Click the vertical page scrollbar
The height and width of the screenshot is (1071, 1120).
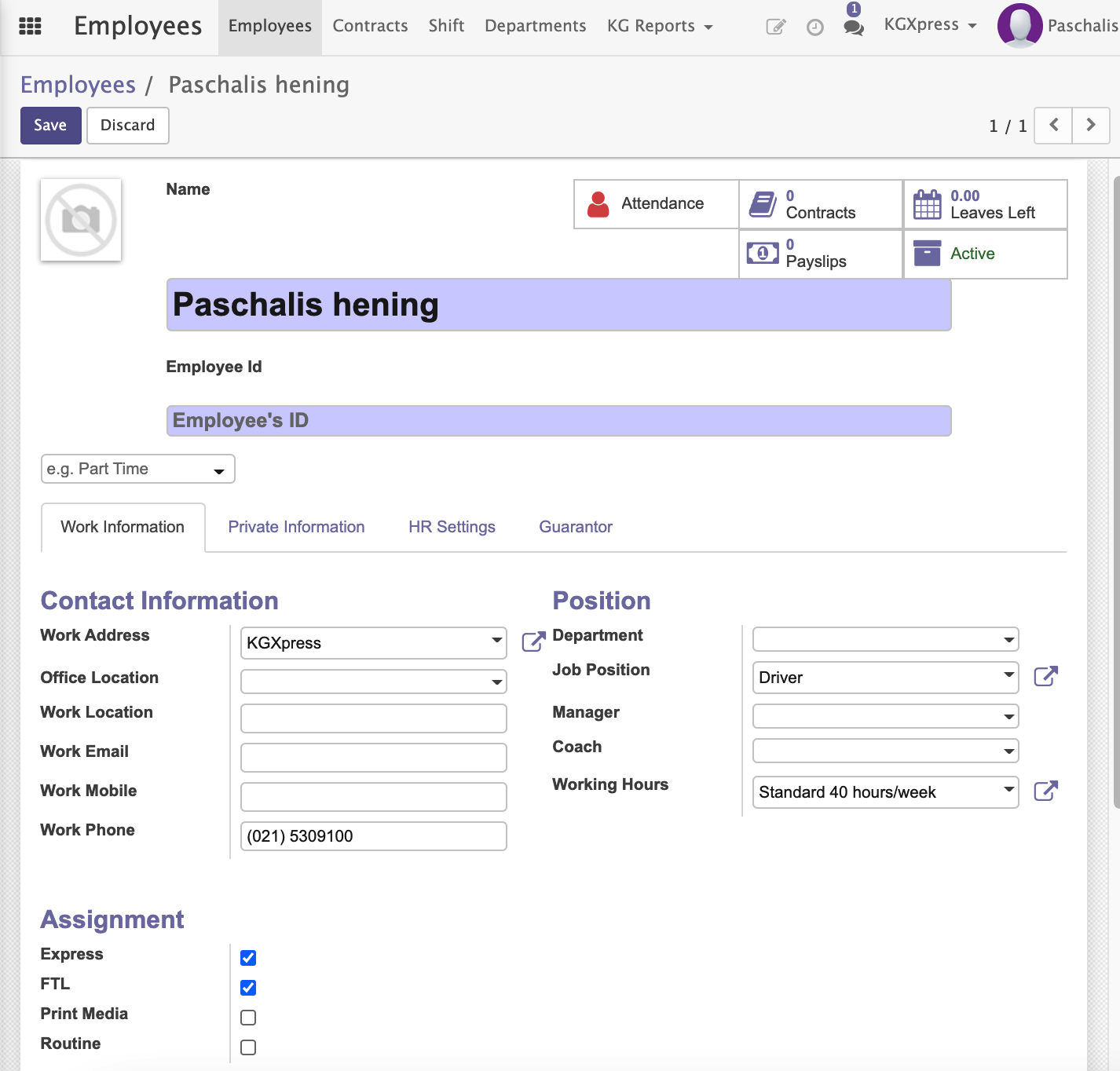click(x=1116, y=492)
